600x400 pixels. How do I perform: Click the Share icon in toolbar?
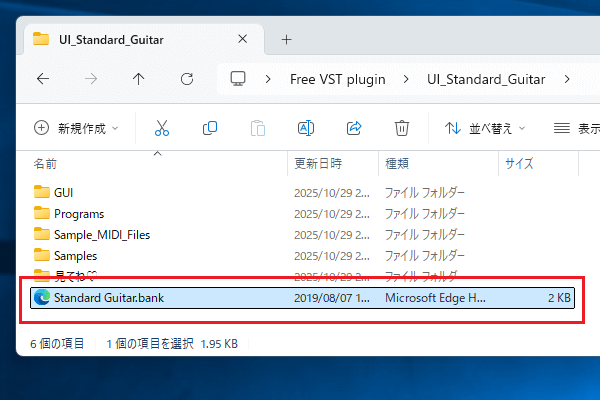tap(353, 128)
